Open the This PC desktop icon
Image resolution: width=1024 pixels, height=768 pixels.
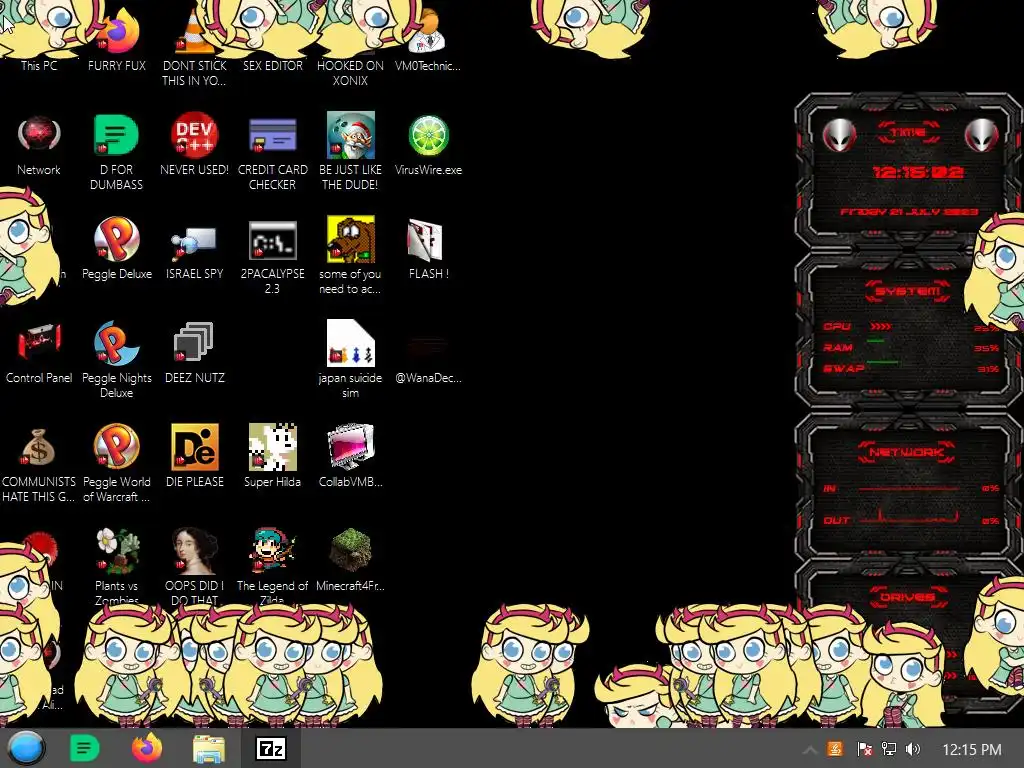click(39, 39)
